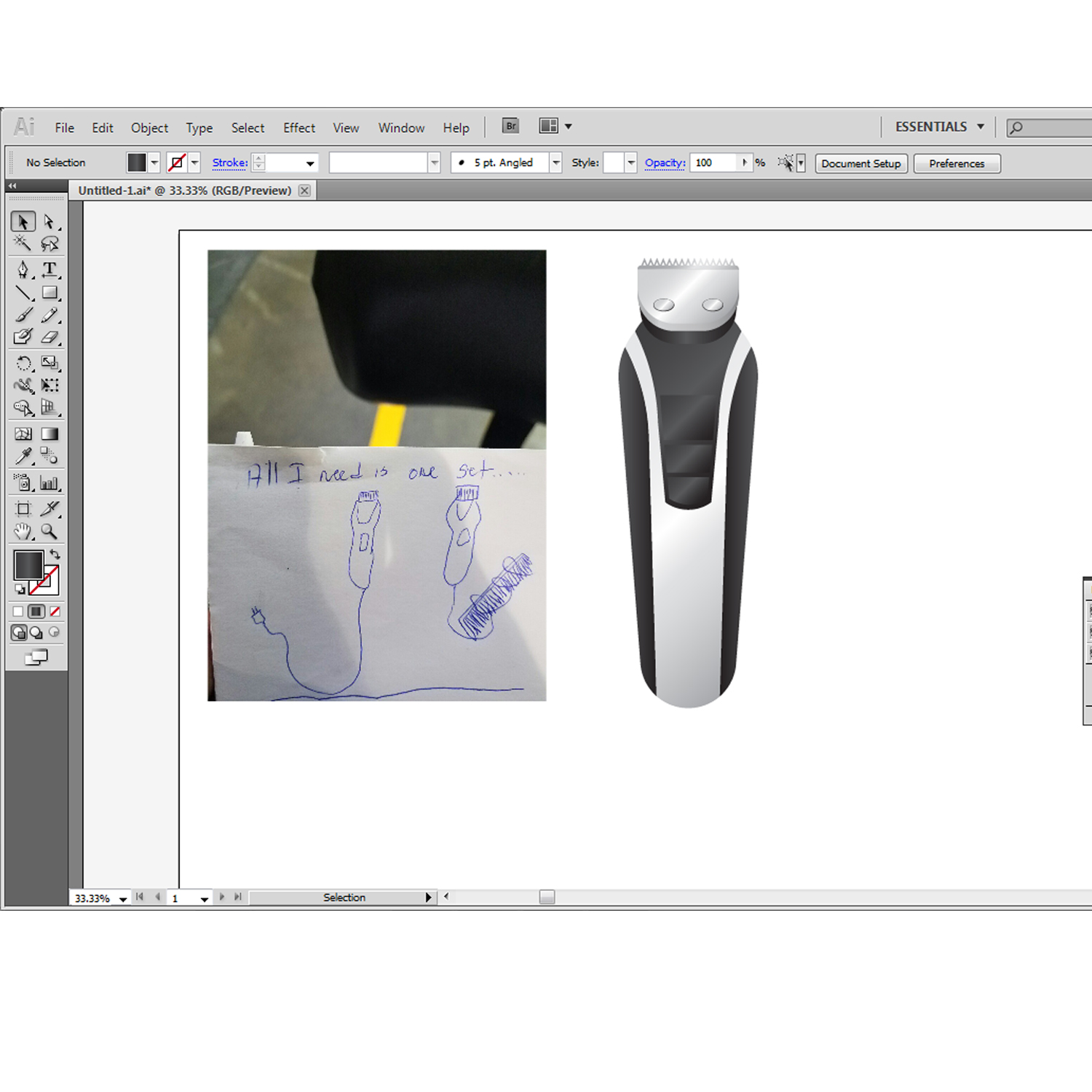Switch to Gradient fill mode button

pyautogui.click(x=36, y=612)
